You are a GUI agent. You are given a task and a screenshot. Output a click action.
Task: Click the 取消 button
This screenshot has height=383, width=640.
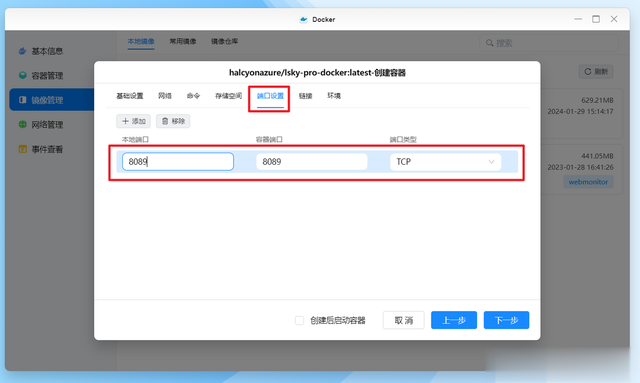(x=404, y=320)
